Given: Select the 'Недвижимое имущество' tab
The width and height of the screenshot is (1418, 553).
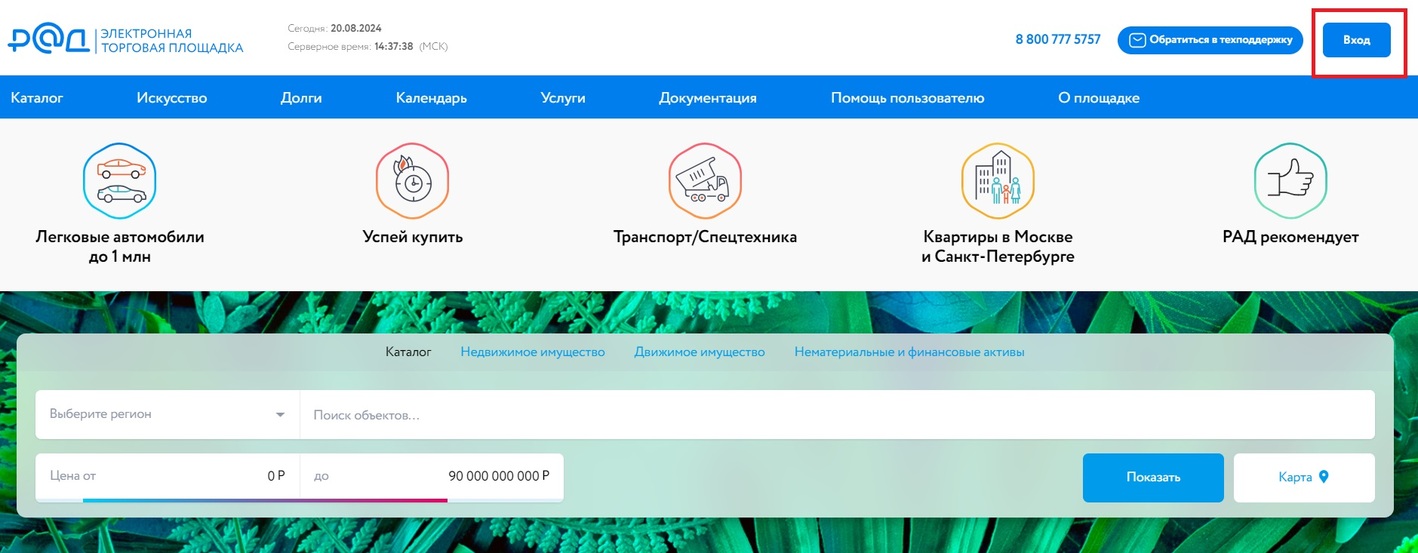Looking at the screenshot, I should 532,352.
